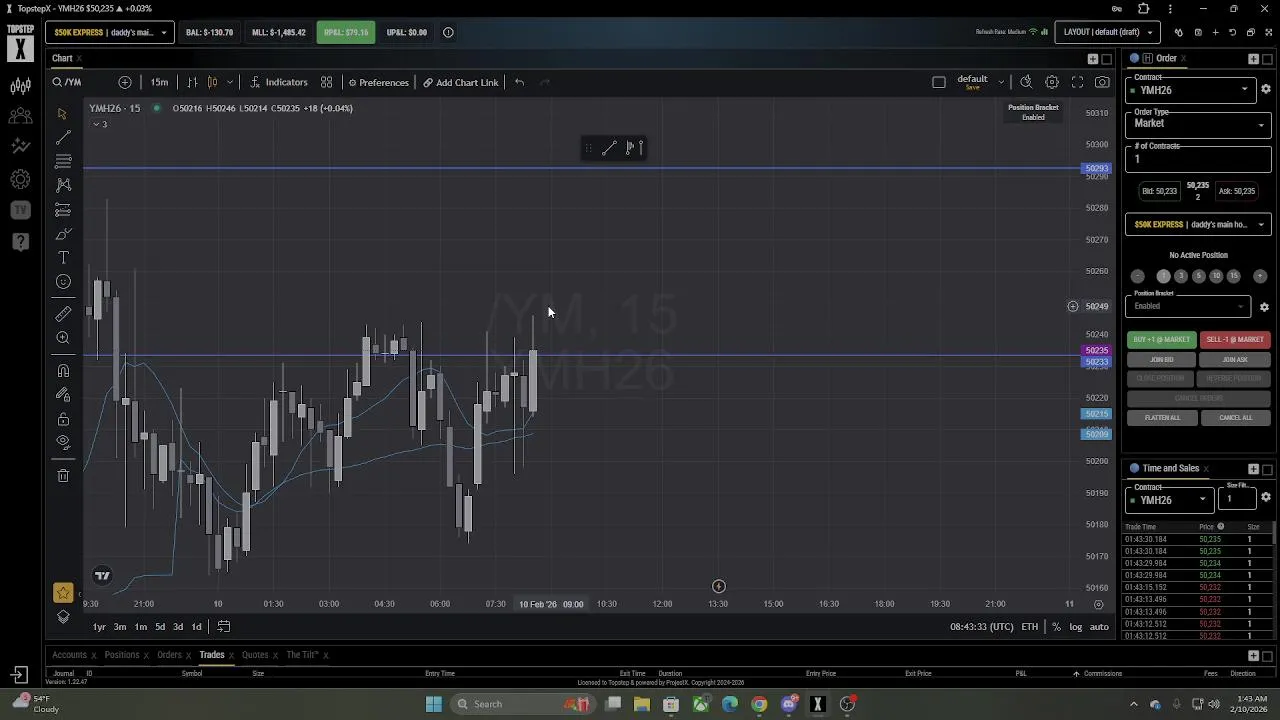This screenshot has width=1280, height=720.
Task: Click the FLATTEN ALL button
Action: 1162,417
